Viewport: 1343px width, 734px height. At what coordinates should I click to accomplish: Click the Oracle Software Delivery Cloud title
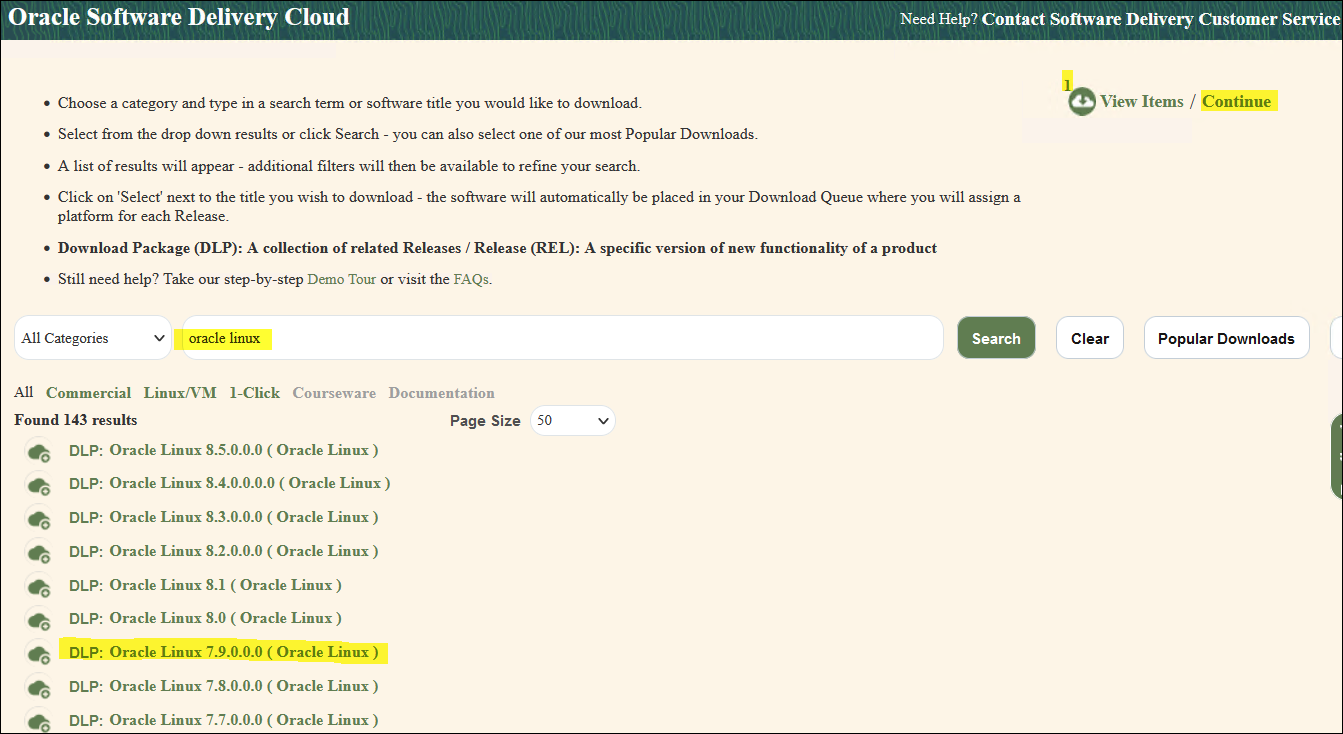coord(179,17)
